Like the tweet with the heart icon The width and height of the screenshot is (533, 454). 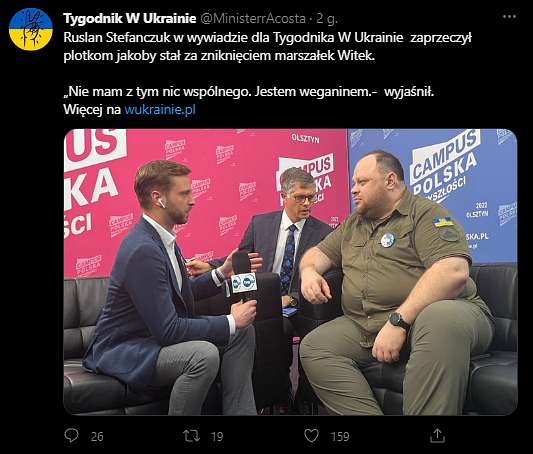coord(311,436)
